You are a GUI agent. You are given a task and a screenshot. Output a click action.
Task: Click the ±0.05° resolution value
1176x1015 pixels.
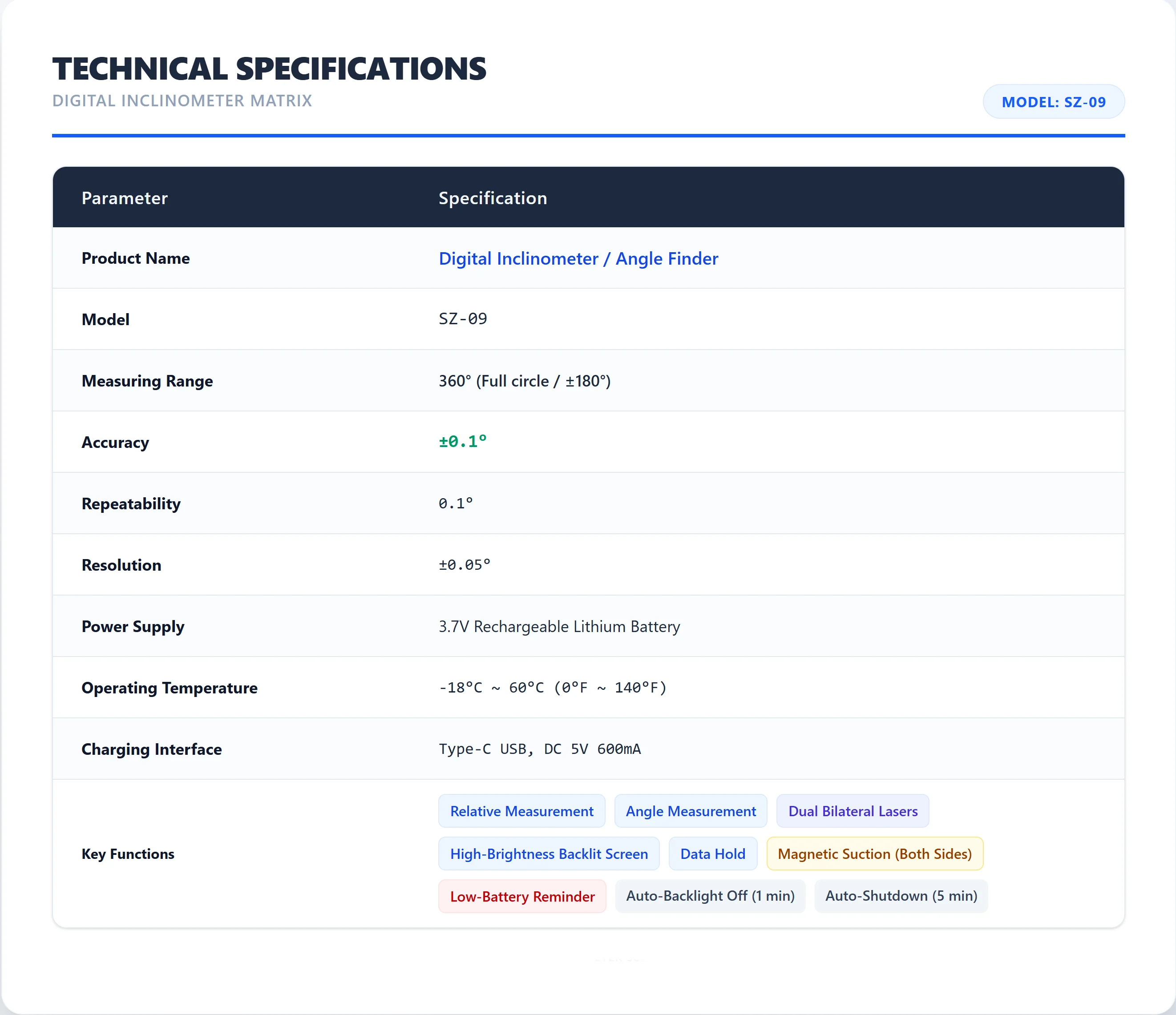464,564
